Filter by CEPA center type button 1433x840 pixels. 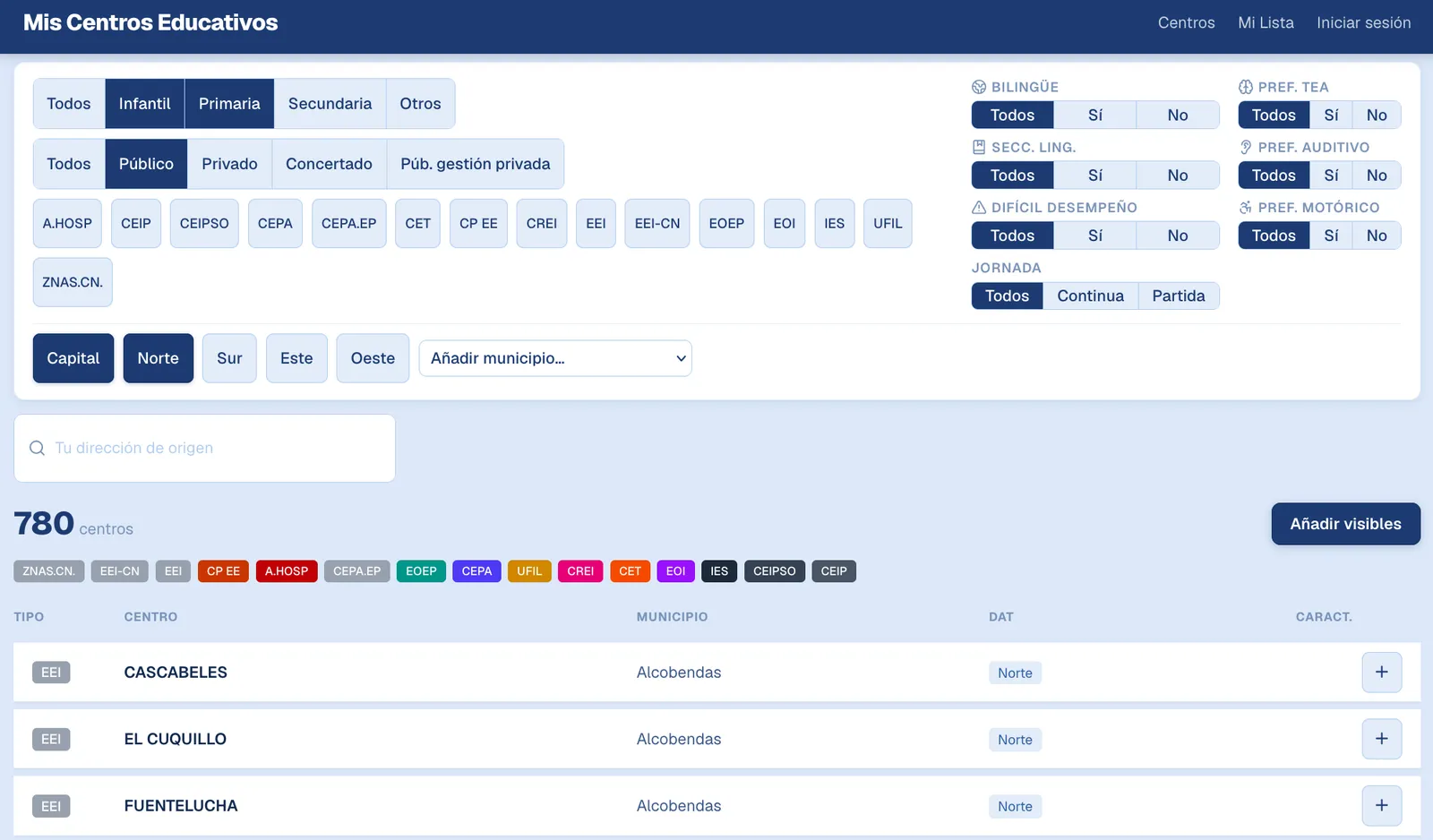(x=275, y=224)
